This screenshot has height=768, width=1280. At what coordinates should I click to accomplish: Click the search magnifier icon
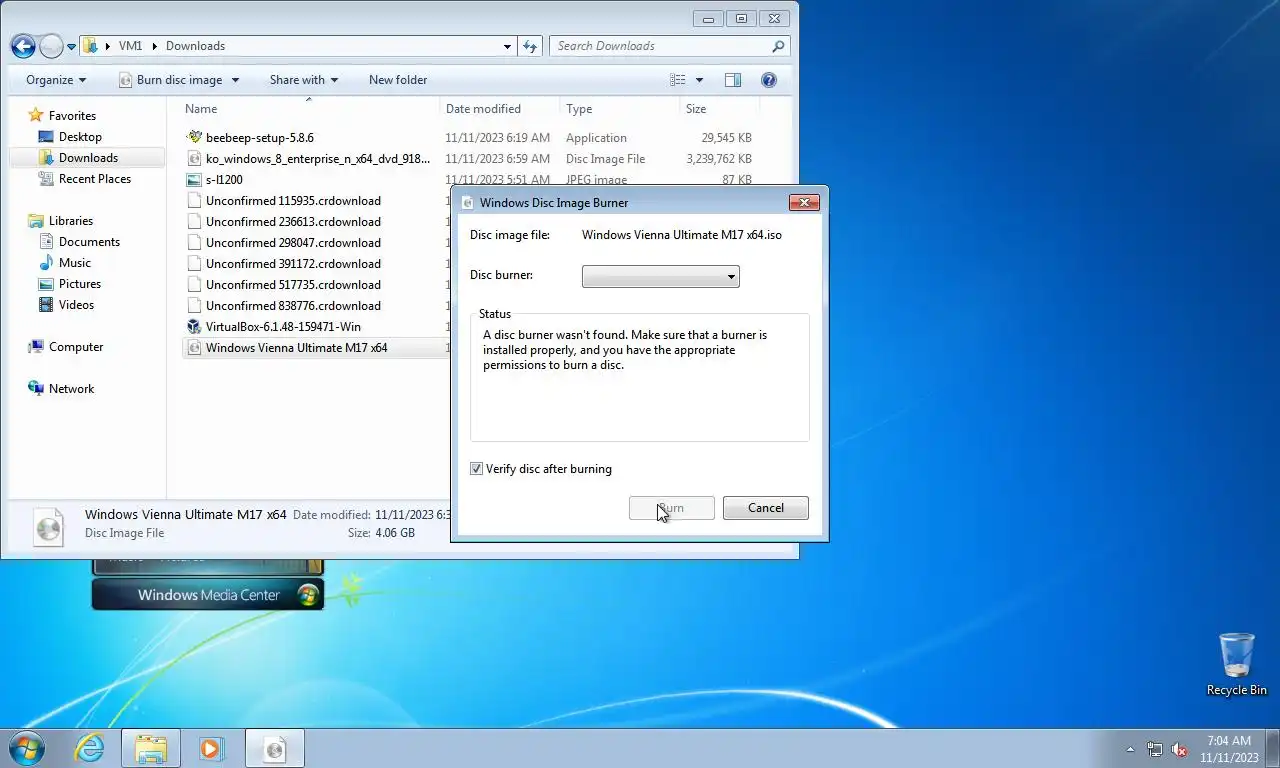pyautogui.click(x=778, y=46)
